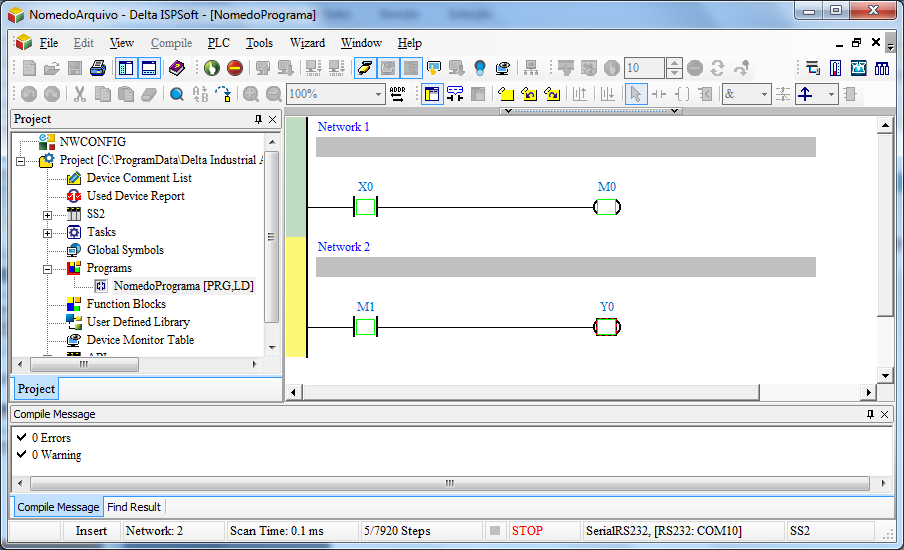Image resolution: width=904 pixels, height=550 pixels.
Task: Toggle the Project workspace panel button
Action: 126,68
